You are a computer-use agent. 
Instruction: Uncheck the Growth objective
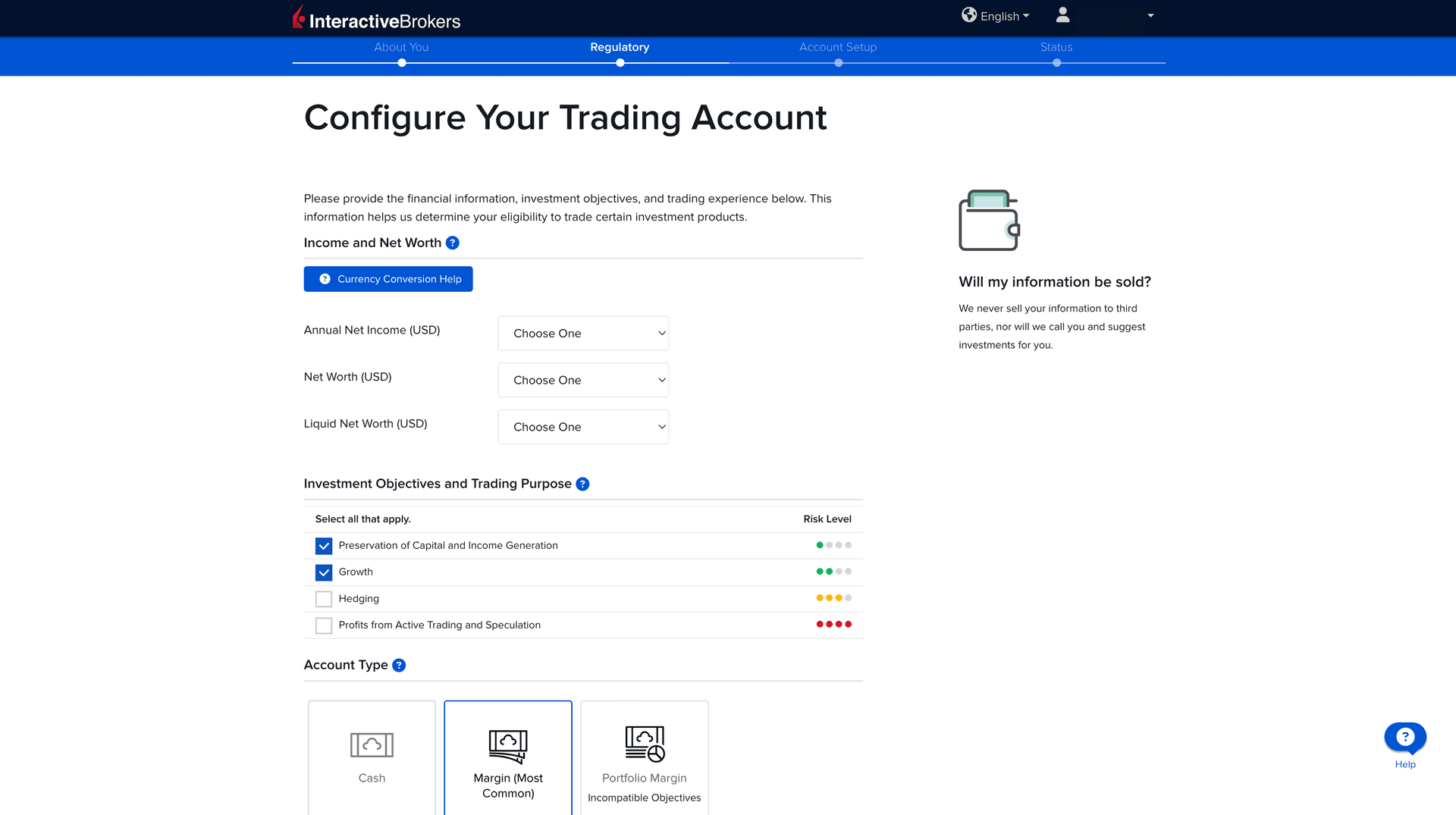[x=324, y=572]
